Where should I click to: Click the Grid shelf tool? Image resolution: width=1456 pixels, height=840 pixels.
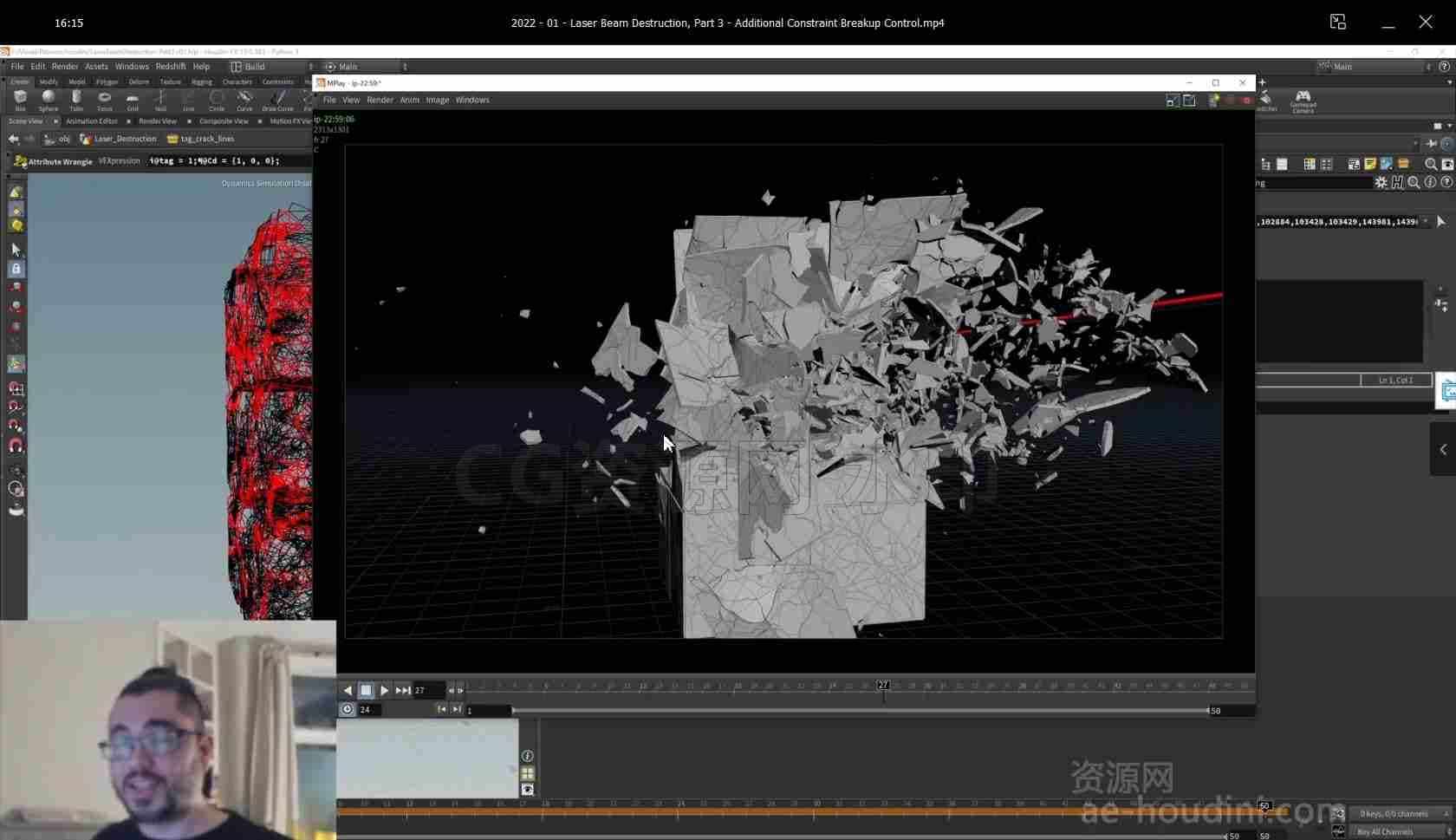click(x=133, y=100)
